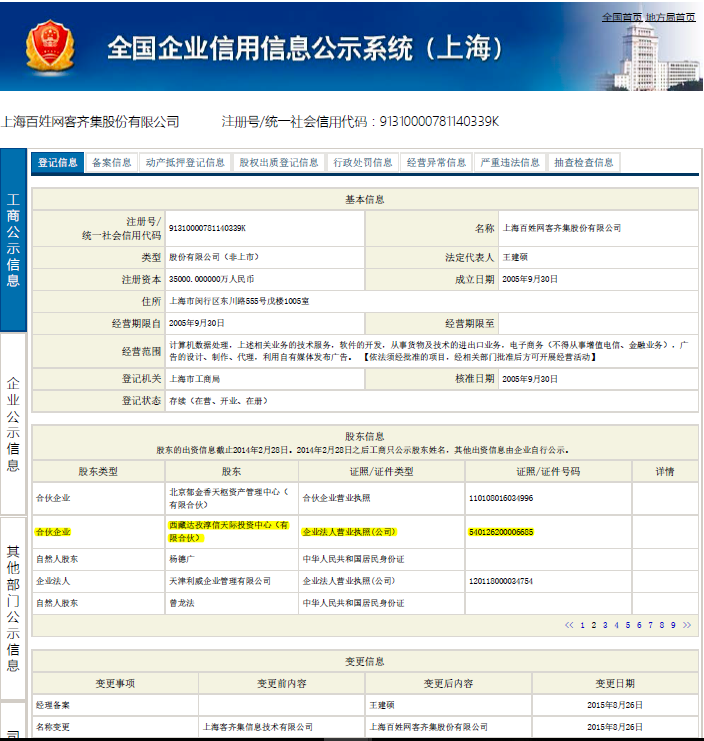Click the credit code 91310000781140339K in basic info
This screenshot has height=741, width=704.
[x=207, y=228]
